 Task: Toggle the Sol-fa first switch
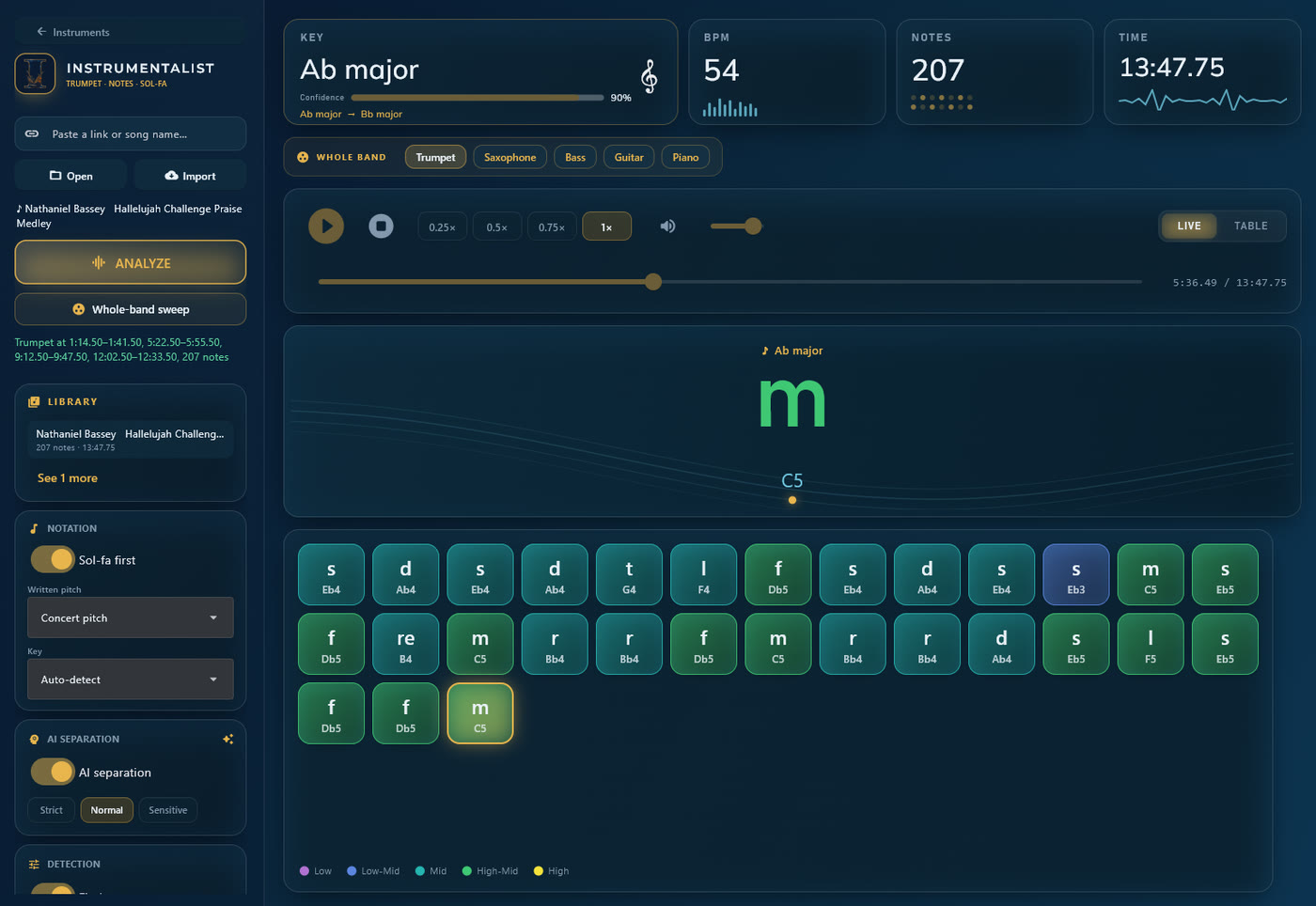coord(53,559)
